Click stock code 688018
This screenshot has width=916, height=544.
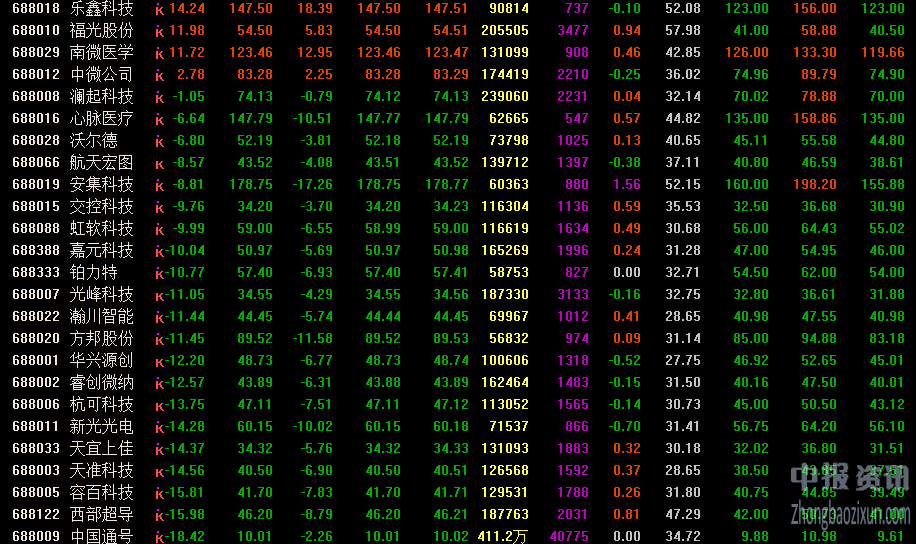pos(36,8)
